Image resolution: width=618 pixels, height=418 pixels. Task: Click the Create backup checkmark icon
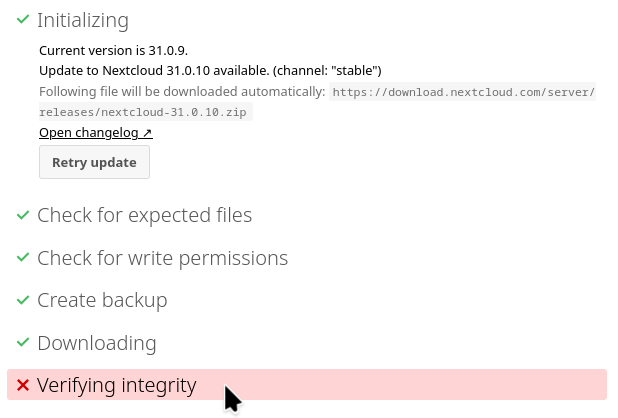pos(23,300)
